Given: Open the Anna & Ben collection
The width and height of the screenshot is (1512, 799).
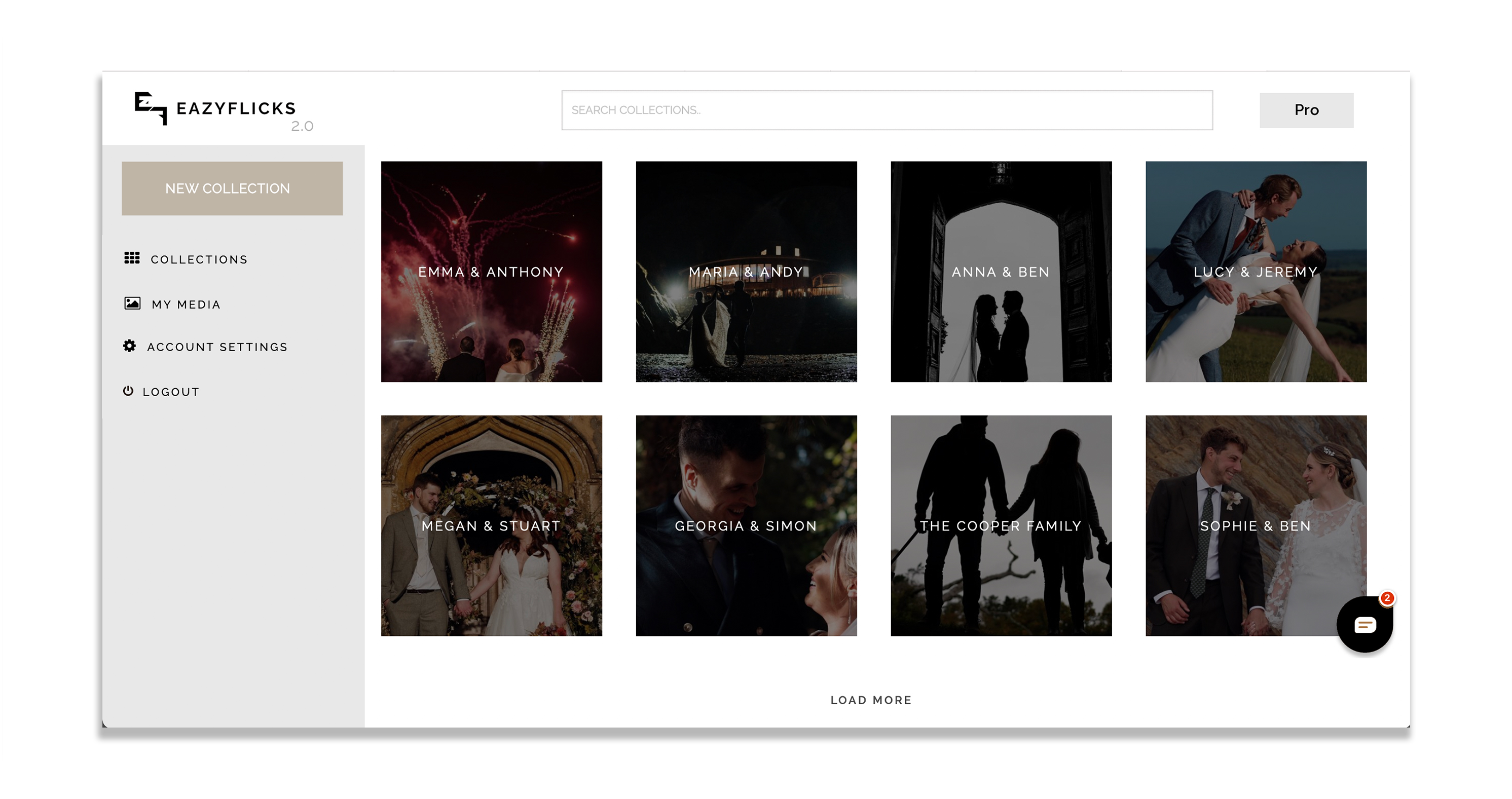Looking at the screenshot, I should click(1002, 272).
